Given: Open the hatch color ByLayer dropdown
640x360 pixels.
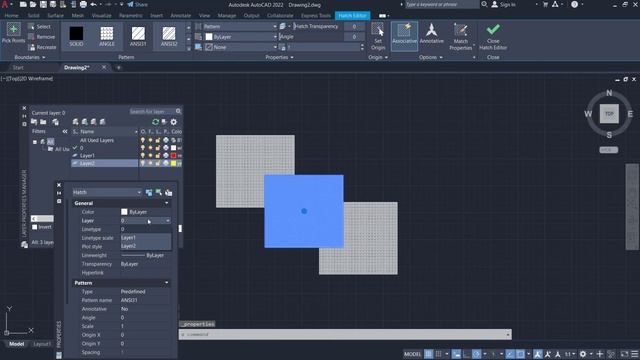Looking at the screenshot, I should [240, 37].
